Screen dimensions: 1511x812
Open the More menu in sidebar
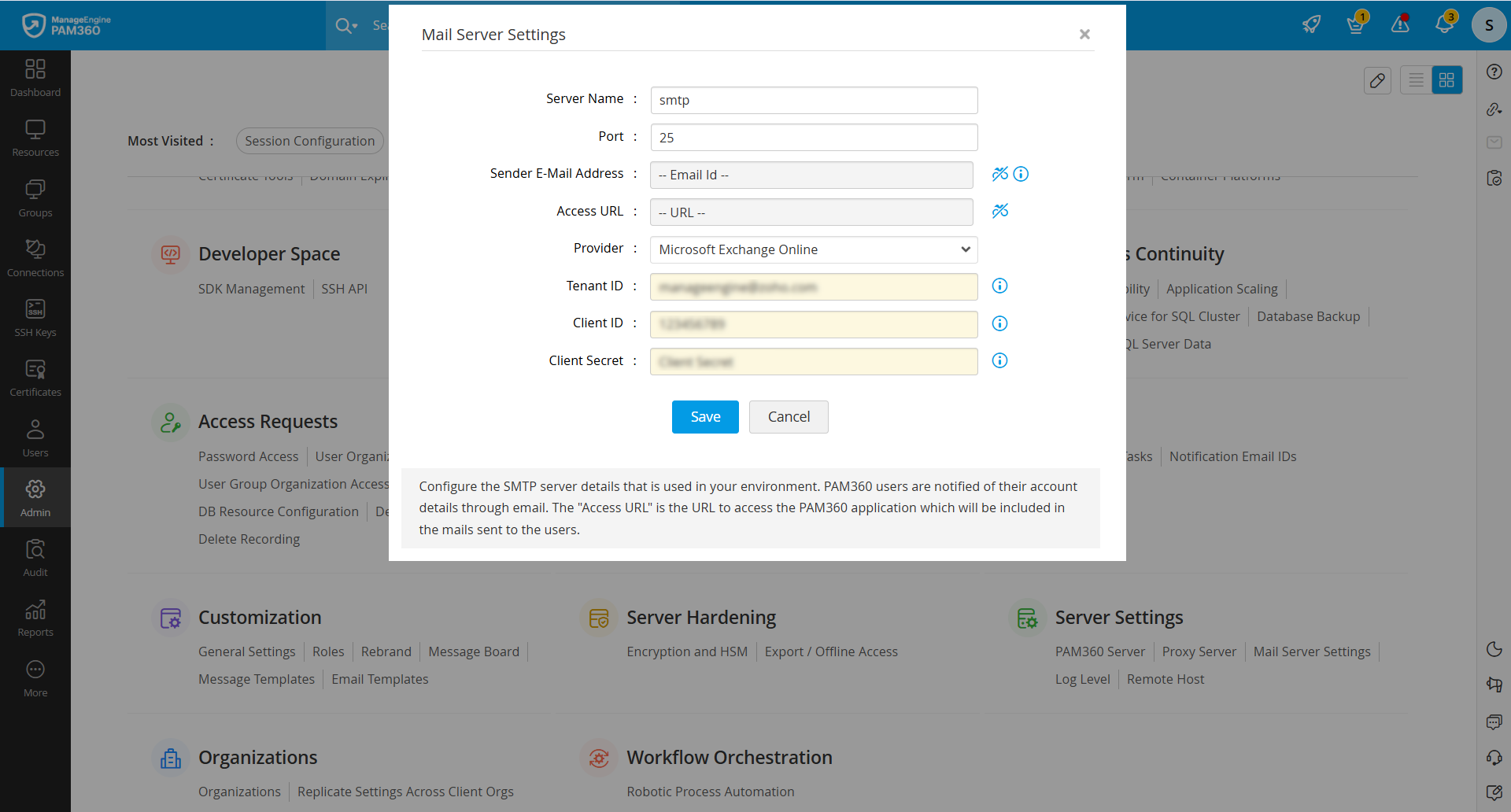(x=35, y=676)
